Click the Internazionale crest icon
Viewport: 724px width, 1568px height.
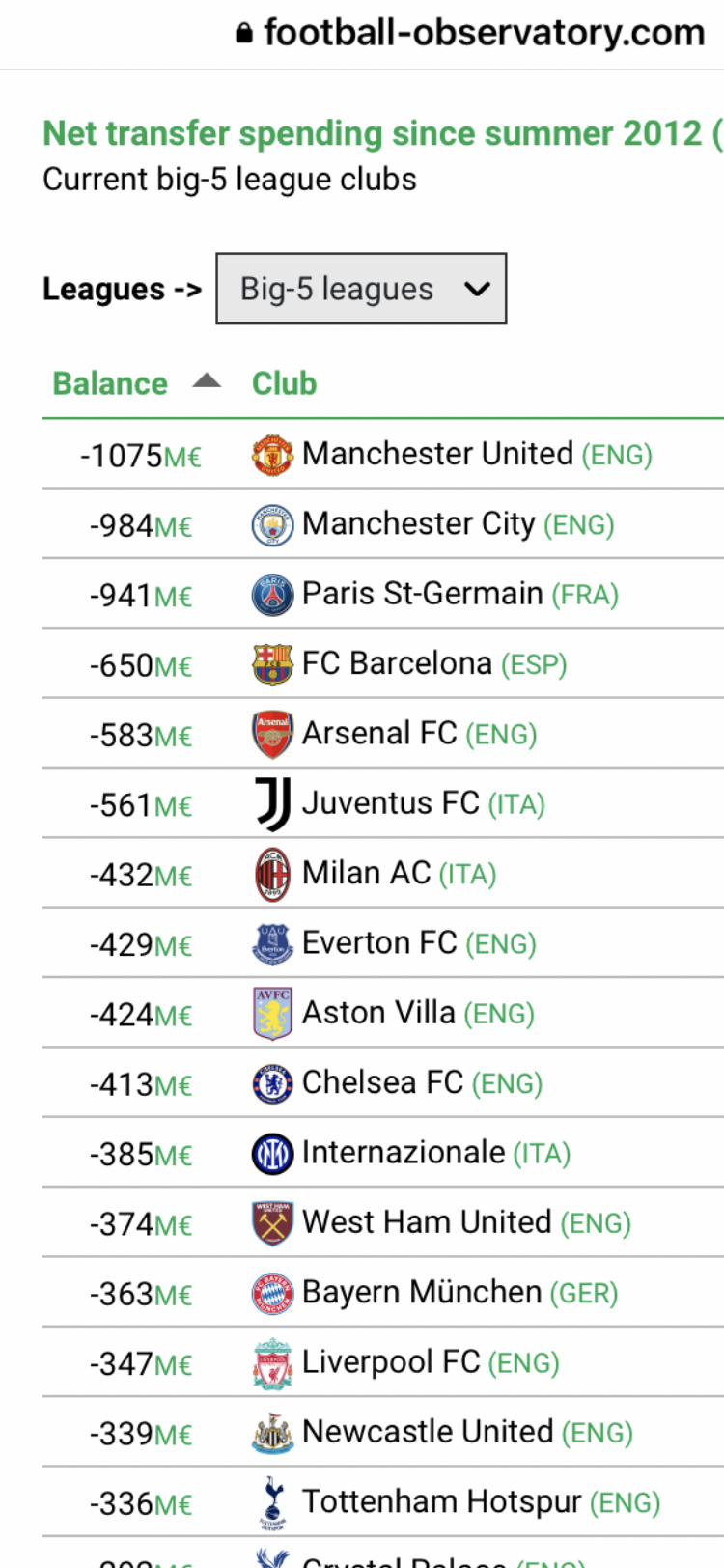pos(272,1154)
